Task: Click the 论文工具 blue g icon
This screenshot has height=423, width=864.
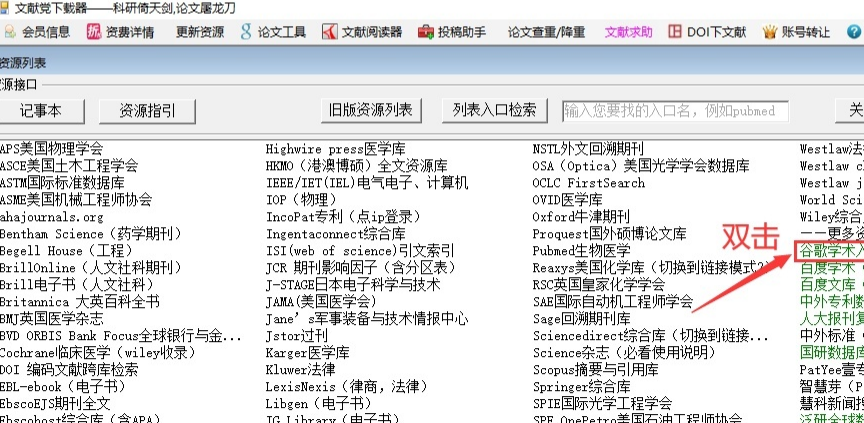Action: 246,32
